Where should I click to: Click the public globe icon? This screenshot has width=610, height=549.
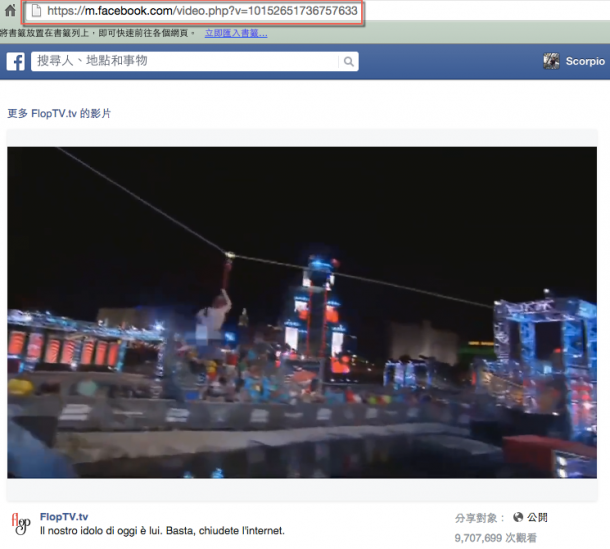tap(518, 517)
